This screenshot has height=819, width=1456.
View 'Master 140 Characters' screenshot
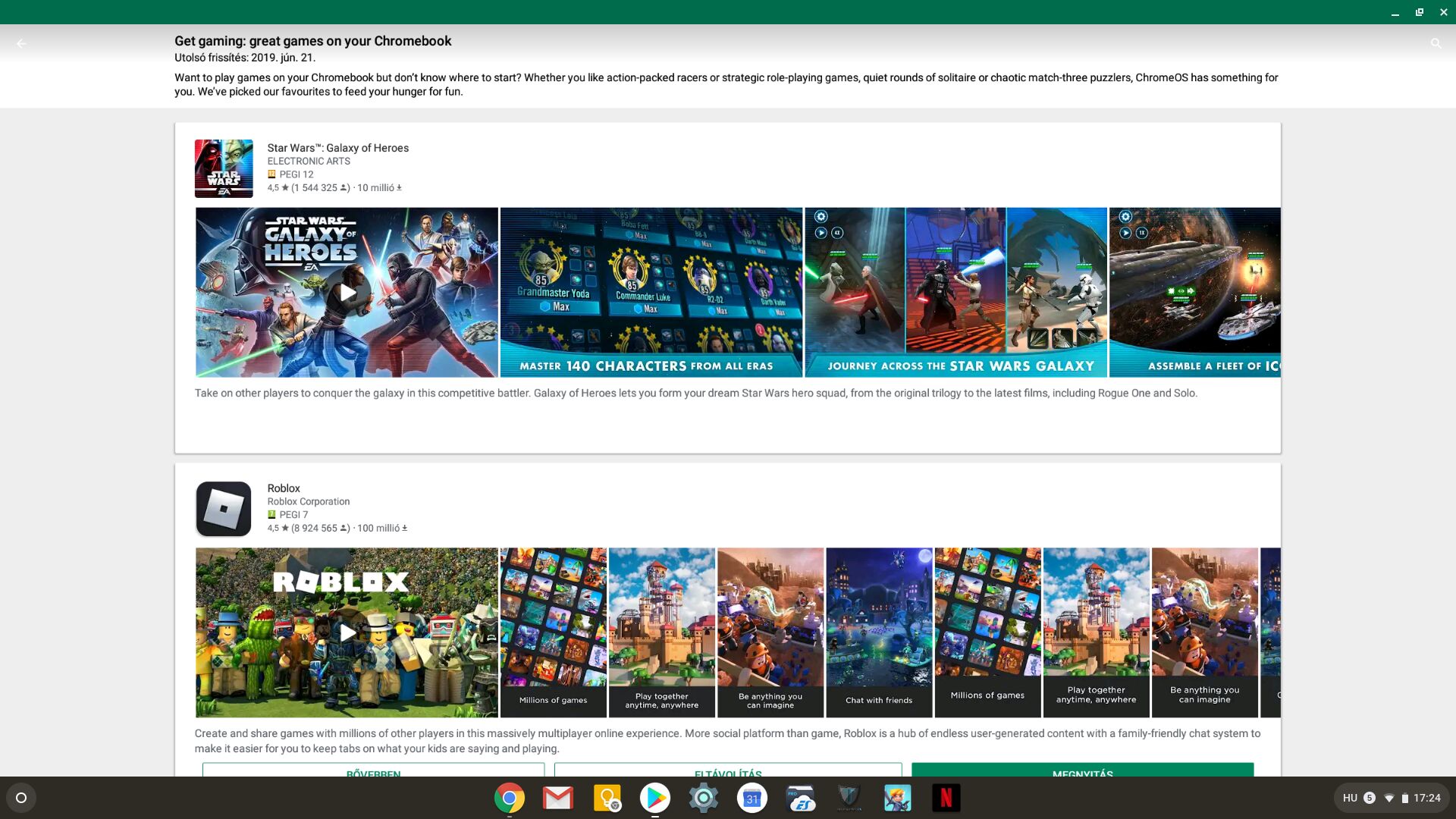coord(651,293)
